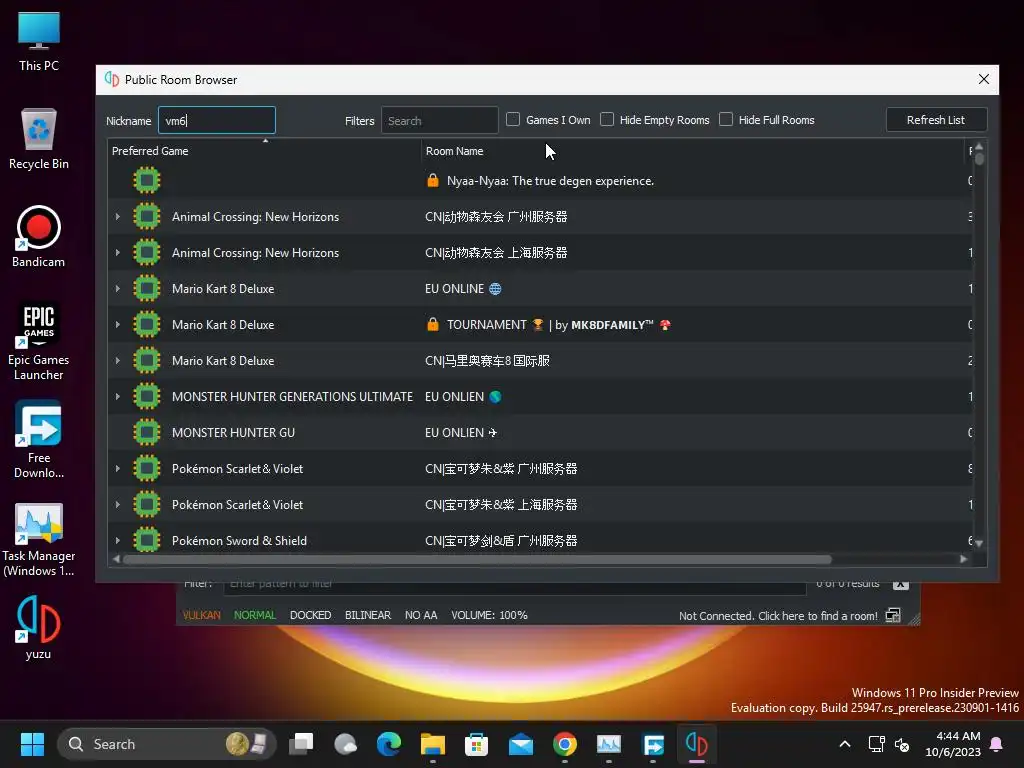Click the multiplayer room status icon in yuzu
This screenshot has width=1024, height=768.
(x=893, y=615)
